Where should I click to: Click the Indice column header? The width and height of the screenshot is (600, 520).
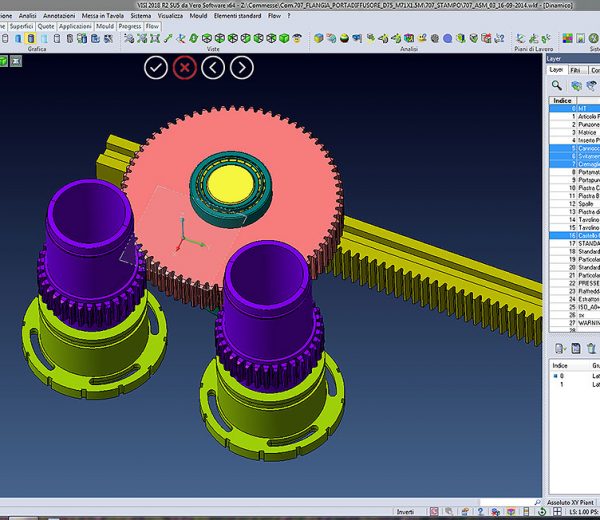point(562,100)
